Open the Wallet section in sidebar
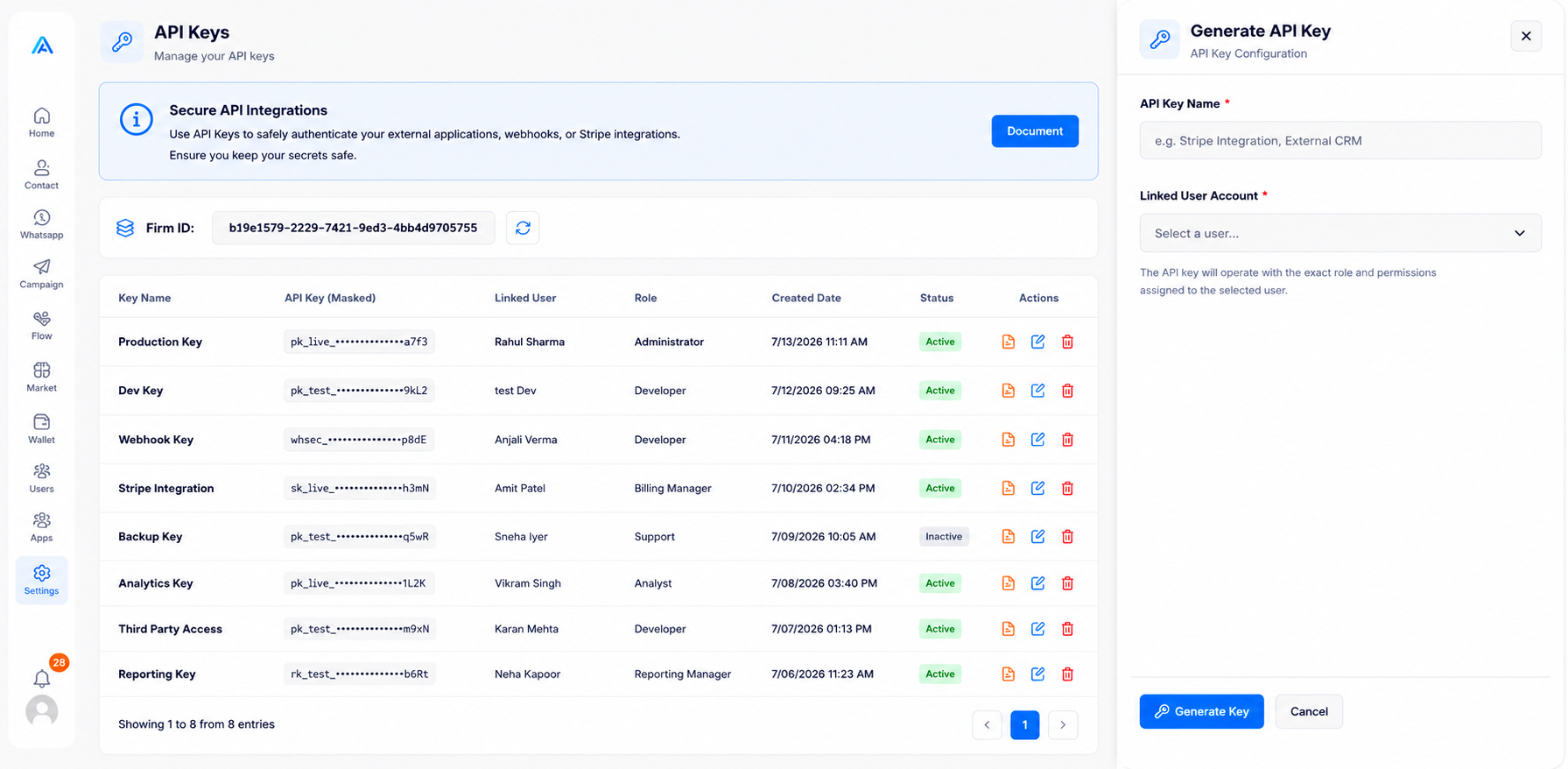Viewport: 1568px width, 769px height. [x=41, y=429]
